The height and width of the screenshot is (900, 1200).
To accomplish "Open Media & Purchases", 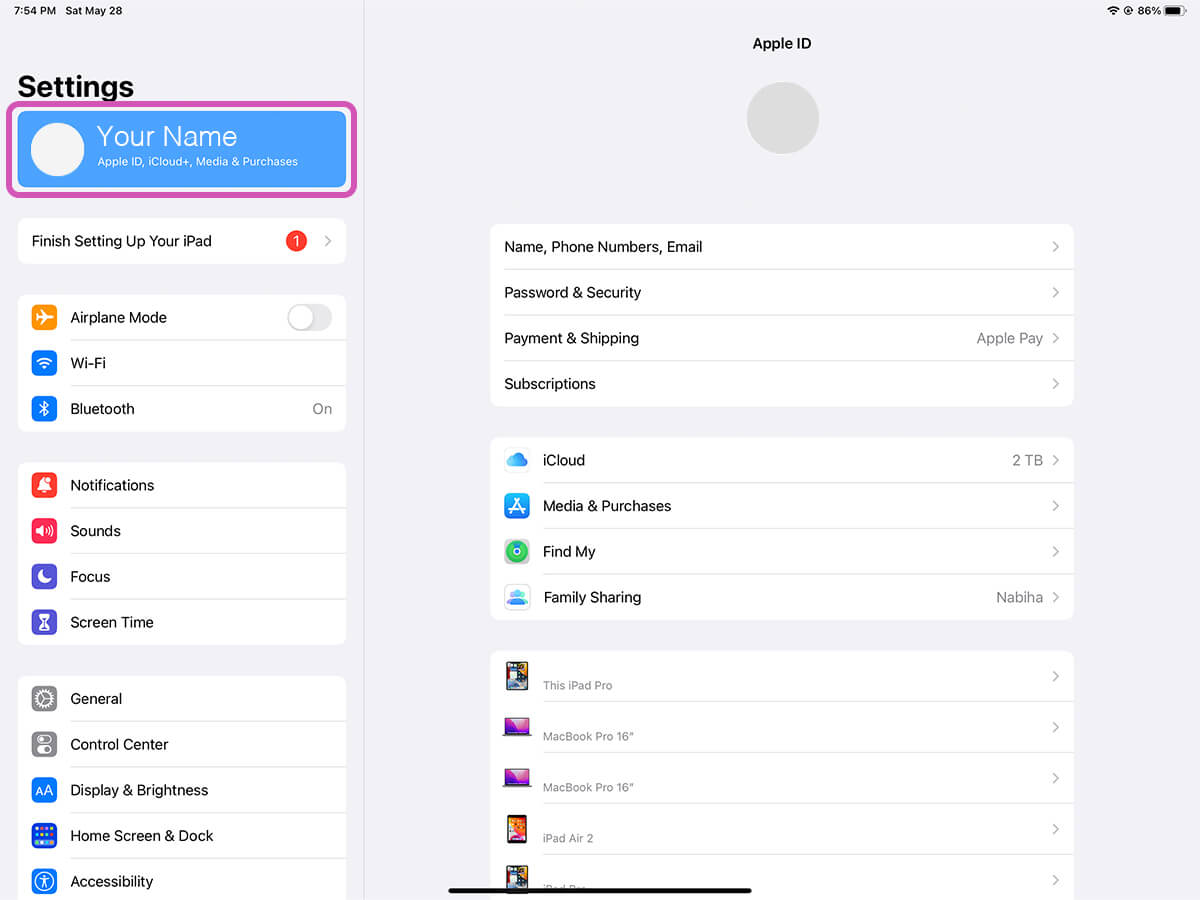I will pos(780,506).
